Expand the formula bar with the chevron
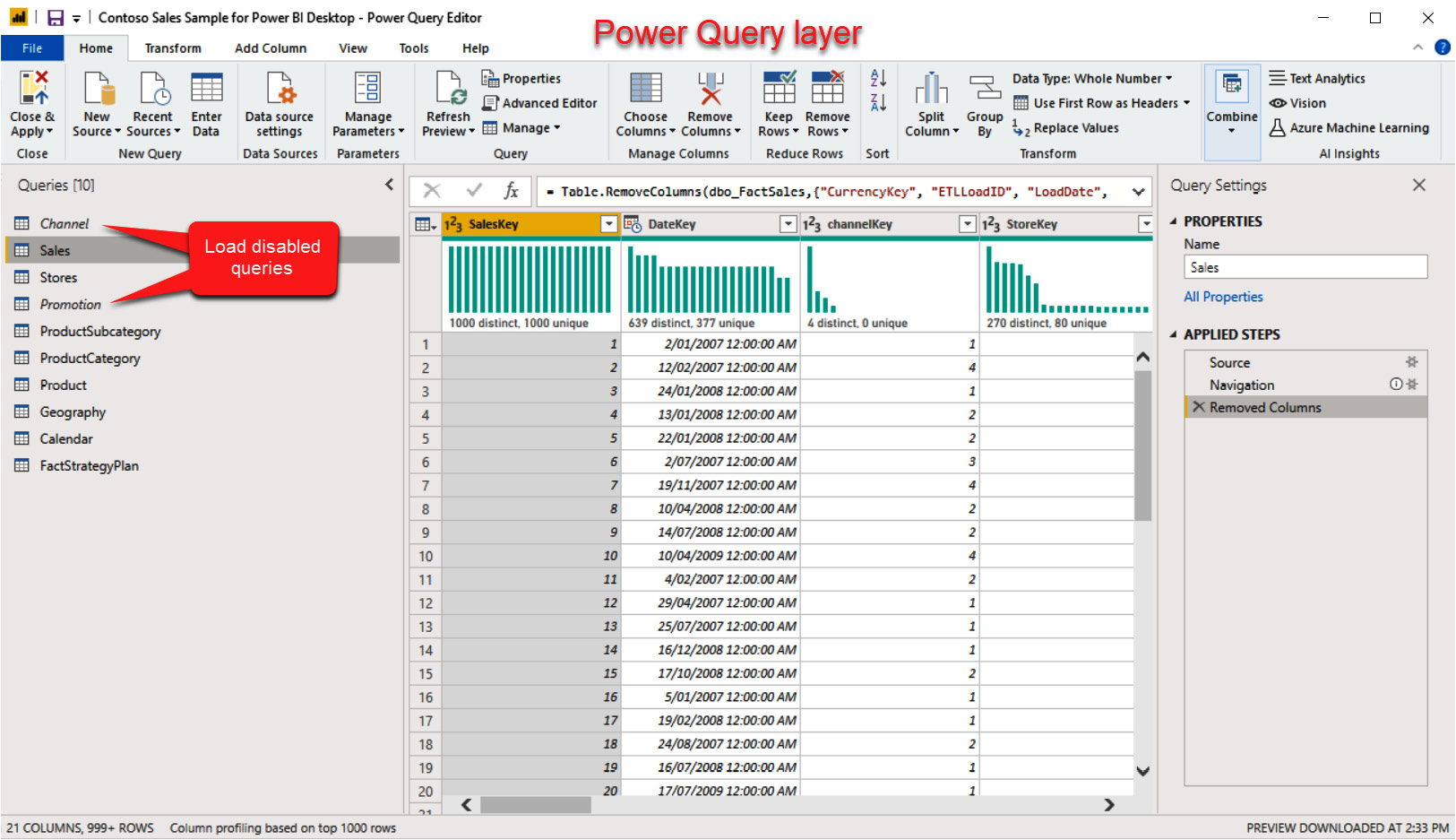 tap(1138, 191)
